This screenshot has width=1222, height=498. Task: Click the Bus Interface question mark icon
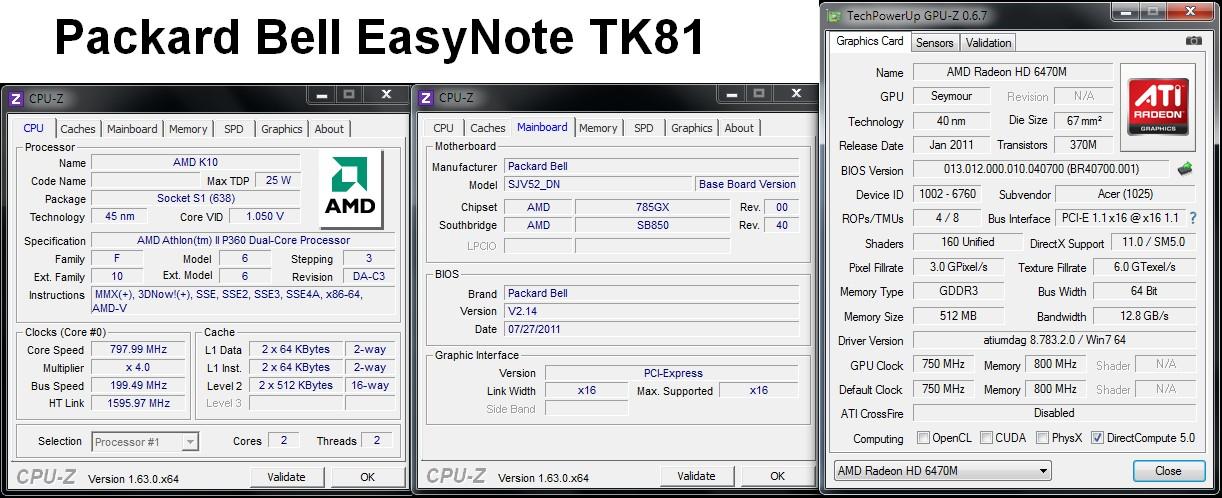1192,218
